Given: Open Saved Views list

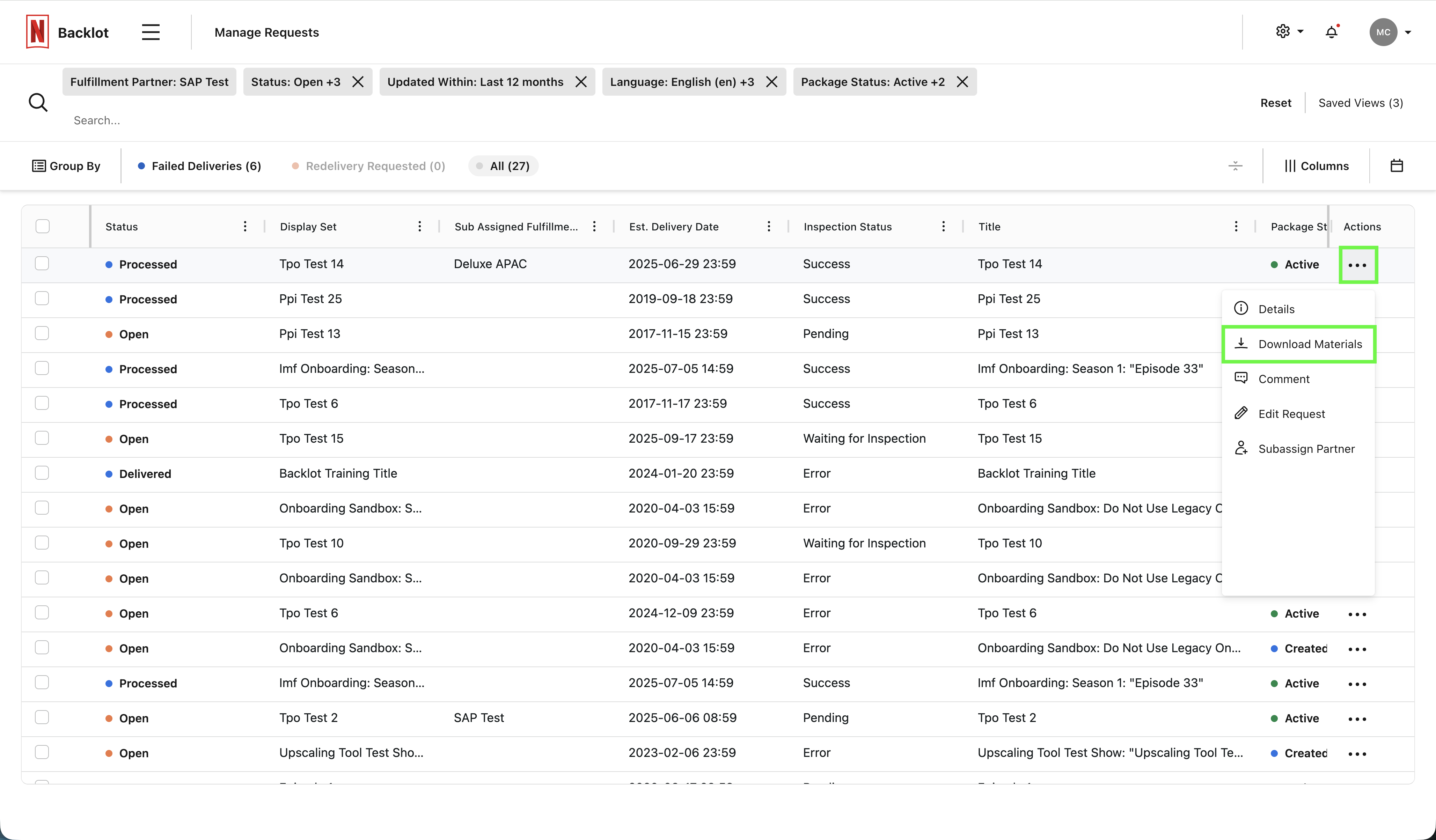Looking at the screenshot, I should click(x=1360, y=103).
